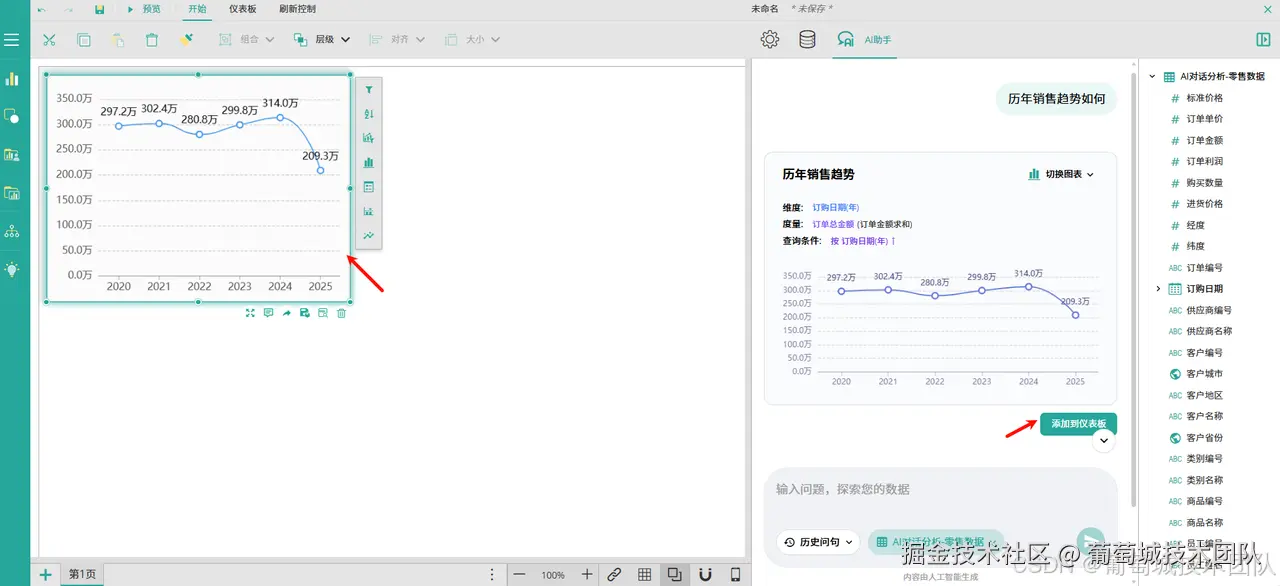Viewport: 1280px width, 586px height.
Task: Click the 100% zoom control
Action: 553,575
